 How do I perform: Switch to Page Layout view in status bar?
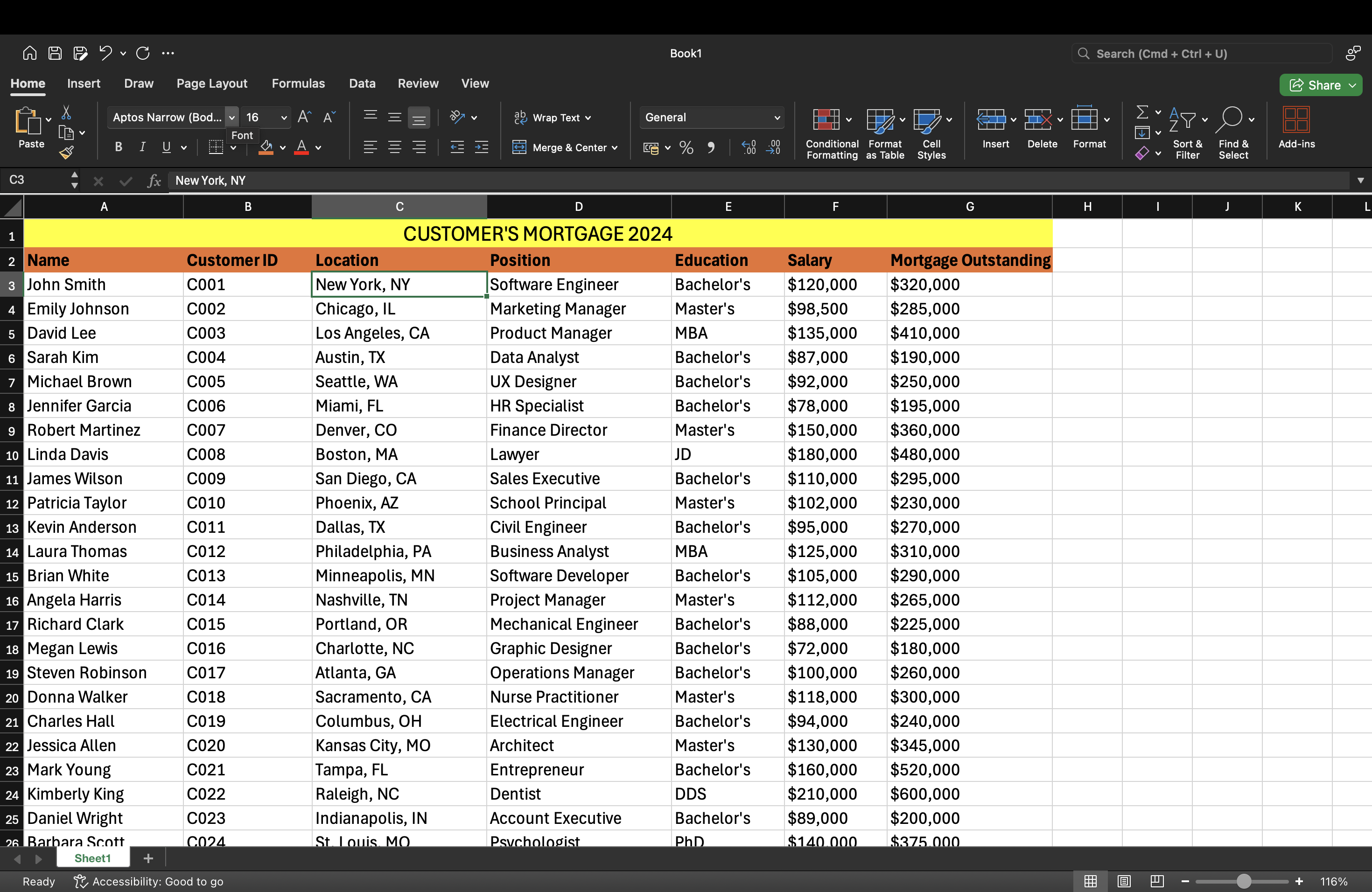pyautogui.click(x=1124, y=881)
